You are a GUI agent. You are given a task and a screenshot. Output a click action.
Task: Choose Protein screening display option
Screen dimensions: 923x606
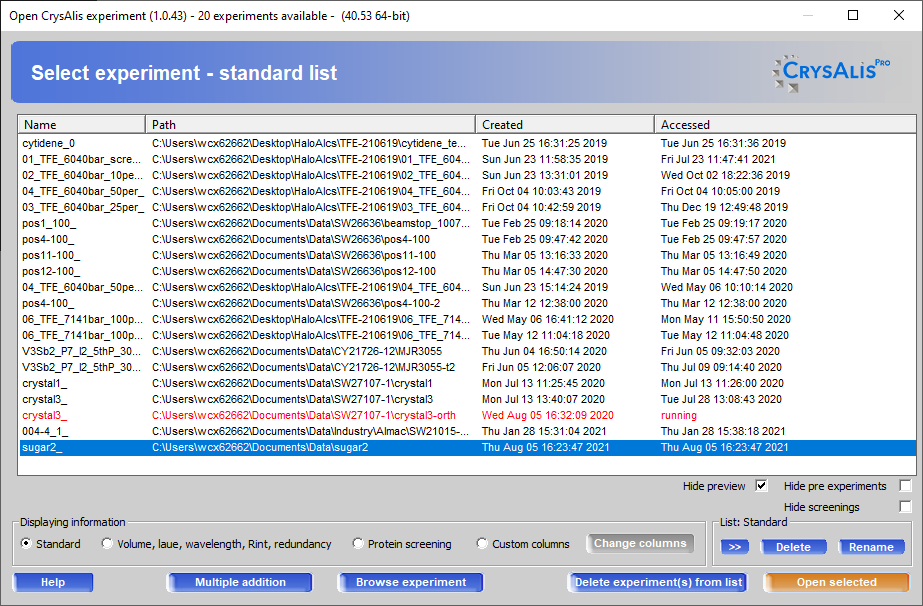pos(359,544)
